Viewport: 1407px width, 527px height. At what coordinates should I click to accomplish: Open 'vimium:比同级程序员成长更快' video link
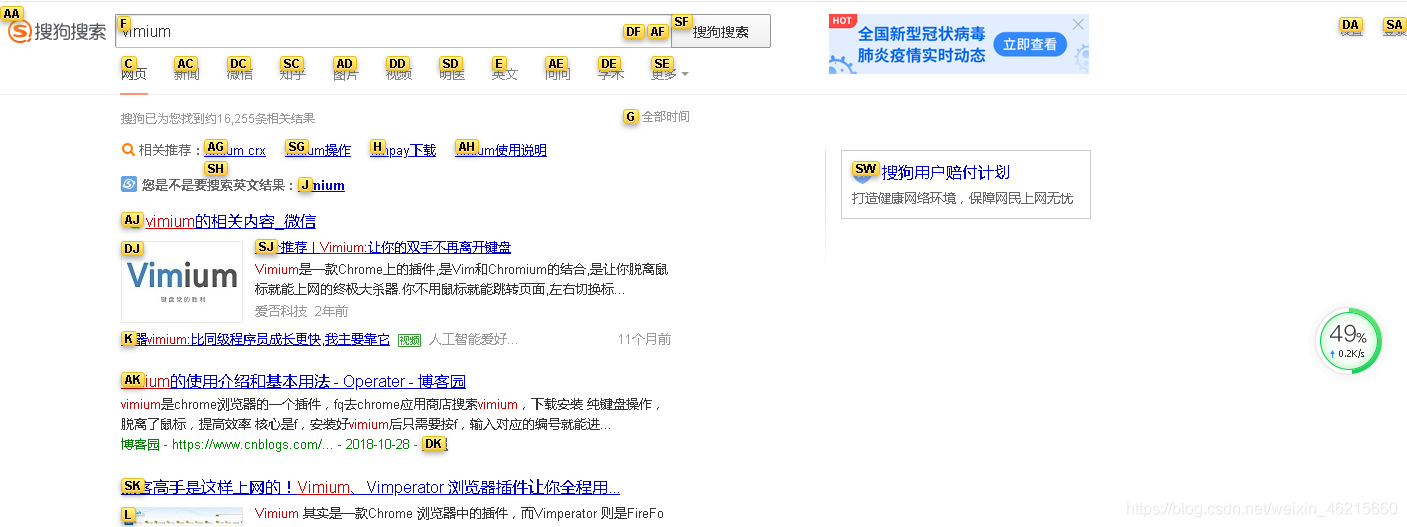click(255, 339)
